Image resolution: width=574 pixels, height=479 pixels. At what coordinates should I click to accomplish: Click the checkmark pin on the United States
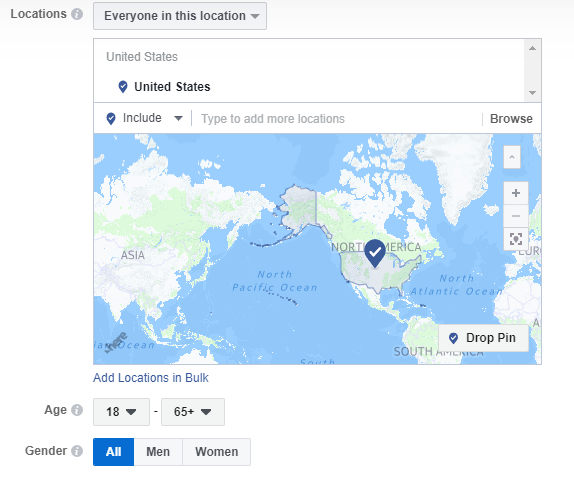(374, 253)
